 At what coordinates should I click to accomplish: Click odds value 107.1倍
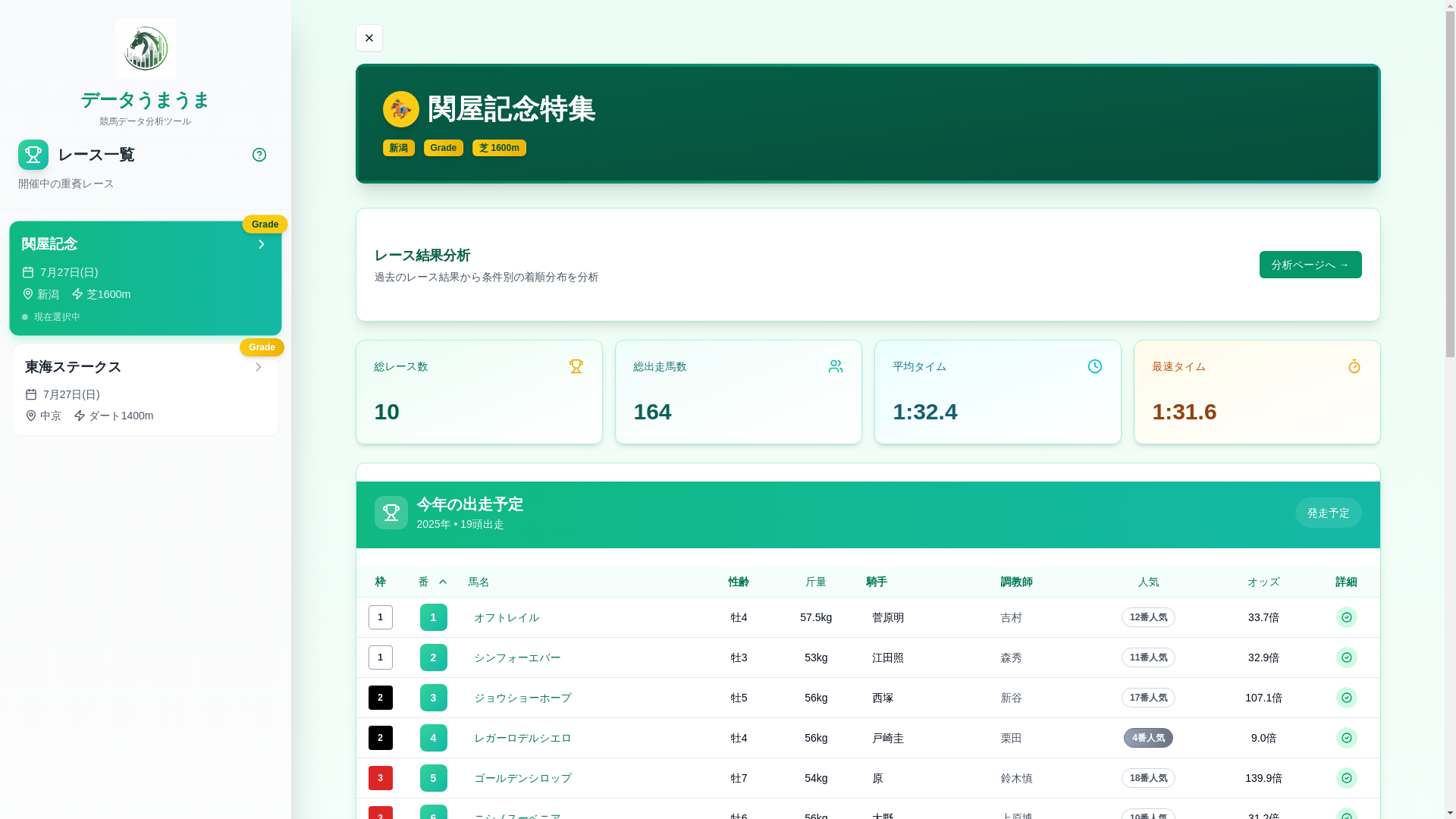(1263, 698)
